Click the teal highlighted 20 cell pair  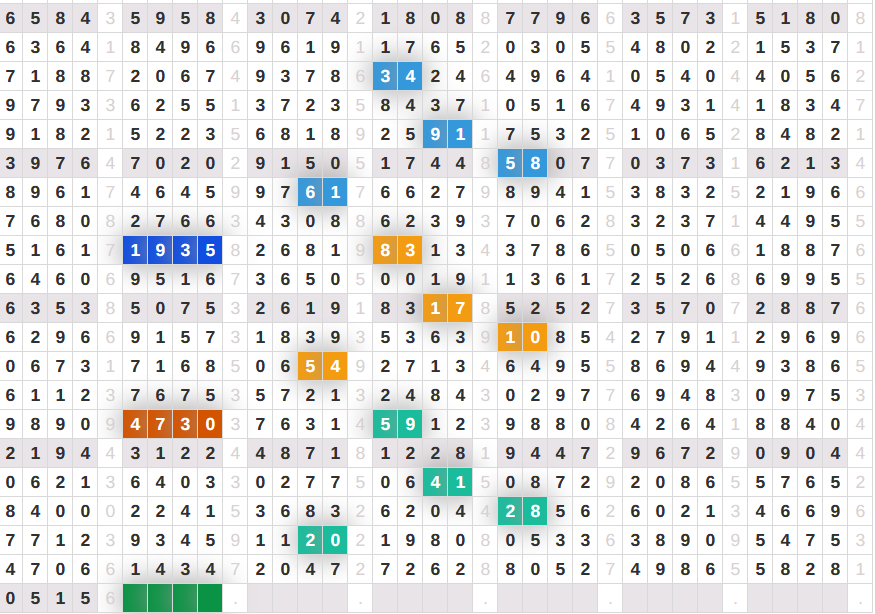click(x=322, y=540)
